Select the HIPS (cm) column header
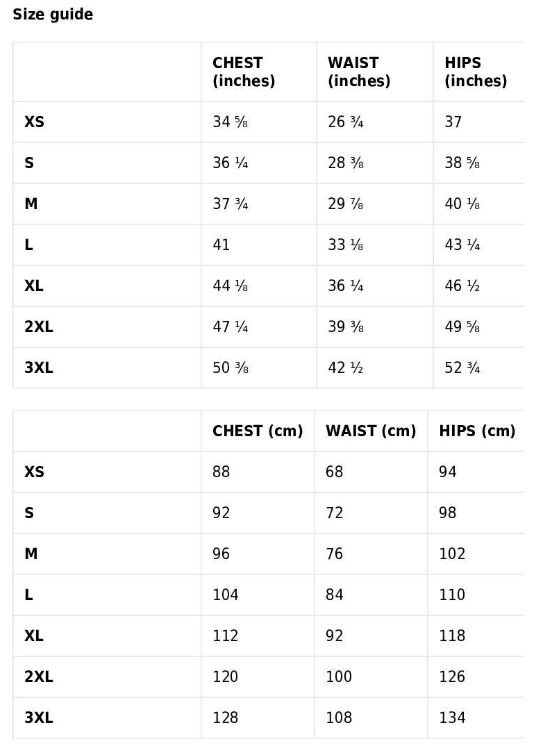 coord(477,431)
